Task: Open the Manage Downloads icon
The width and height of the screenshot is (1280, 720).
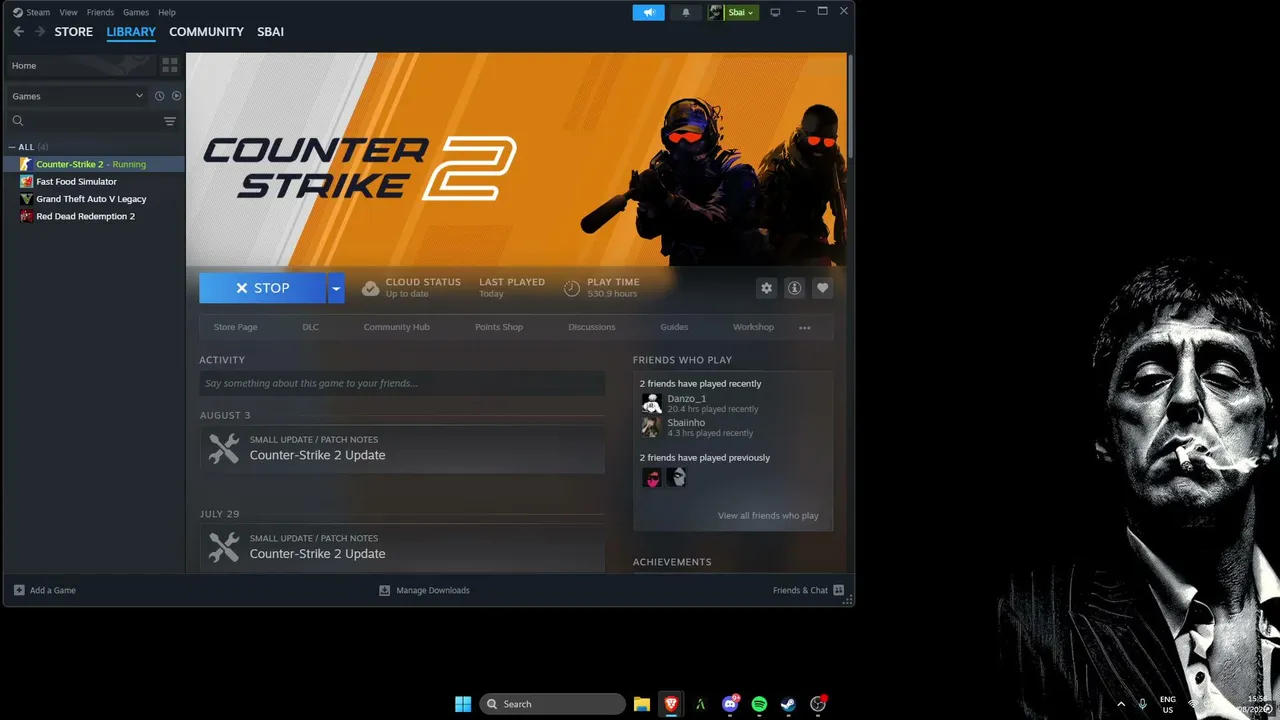Action: pyautogui.click(x=384, y=590)
